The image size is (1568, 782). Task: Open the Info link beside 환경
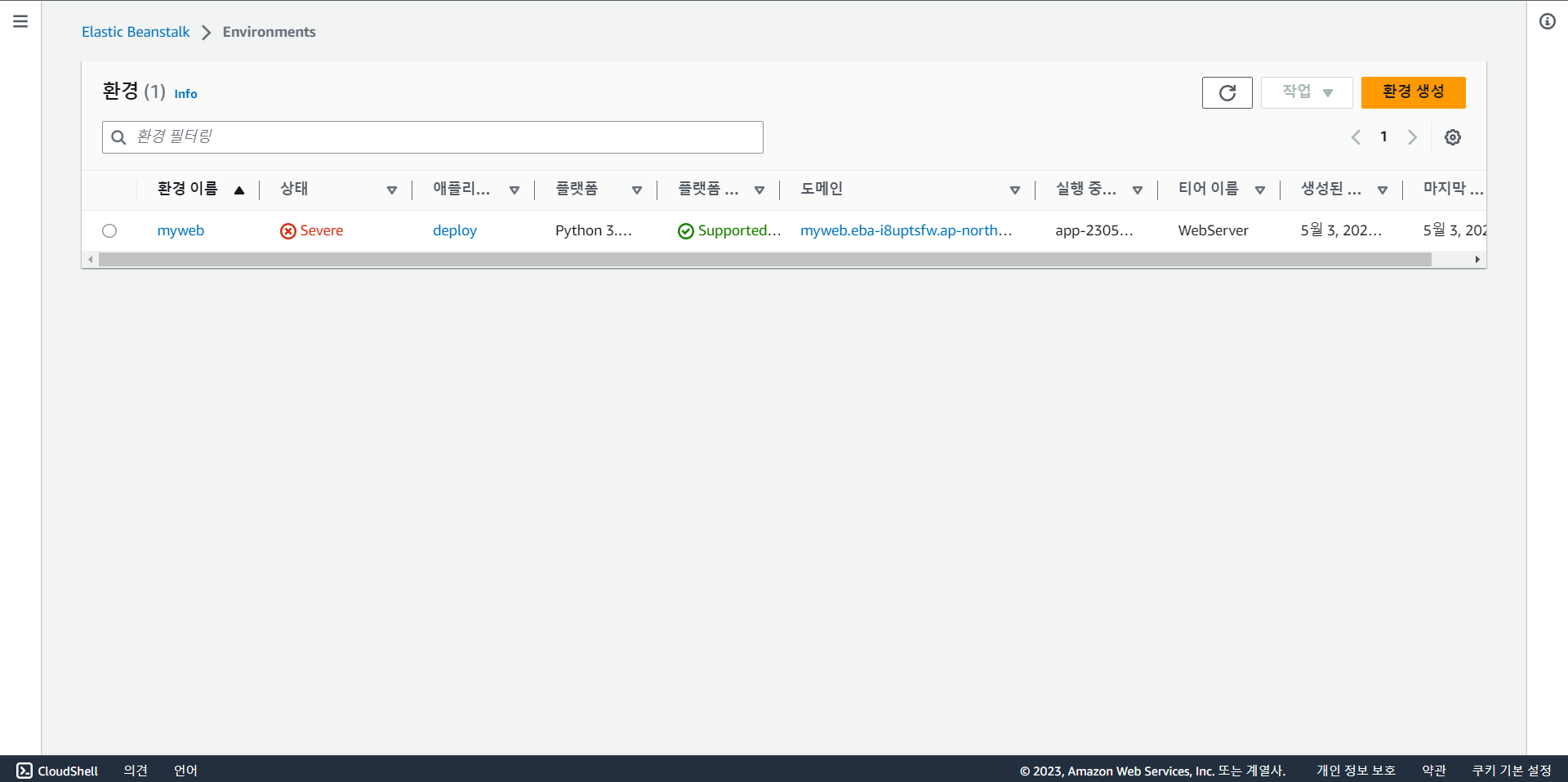[185, 94]
